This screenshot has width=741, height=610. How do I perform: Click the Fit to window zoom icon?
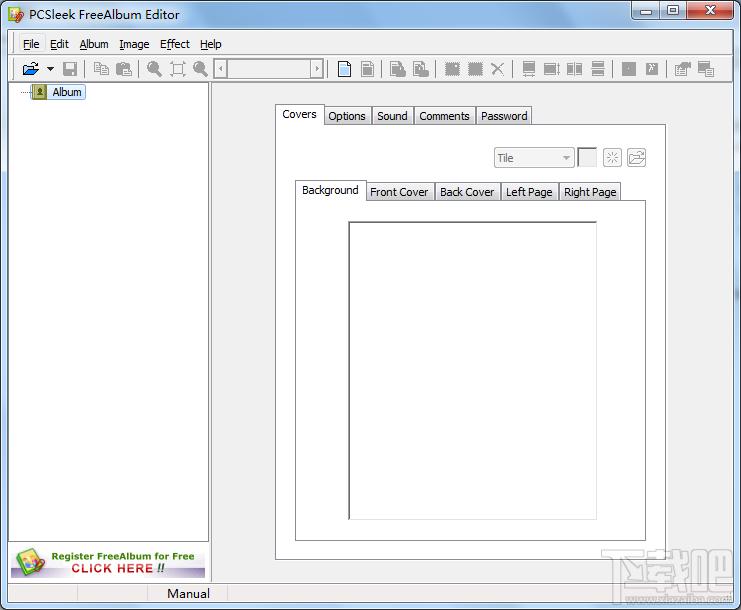(x=178, y=69)
